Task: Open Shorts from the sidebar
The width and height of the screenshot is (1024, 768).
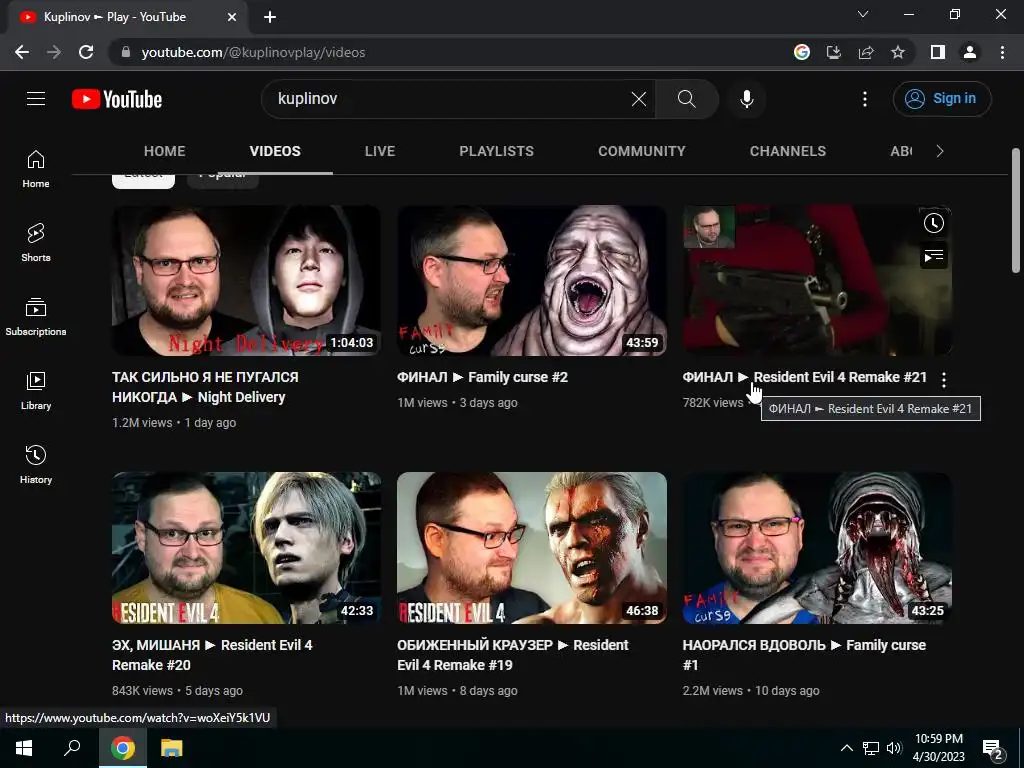Action: click(36, 243)
